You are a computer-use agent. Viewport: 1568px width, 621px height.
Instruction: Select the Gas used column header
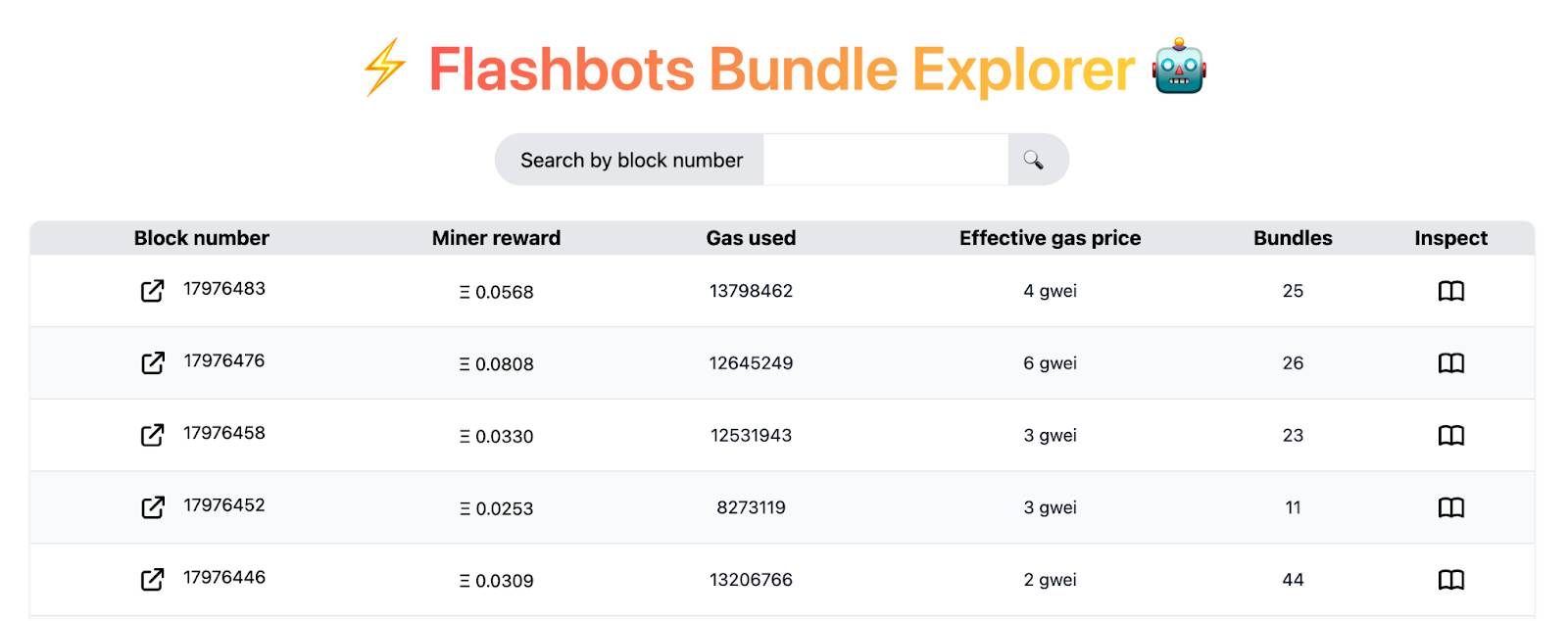coord(751,238)
